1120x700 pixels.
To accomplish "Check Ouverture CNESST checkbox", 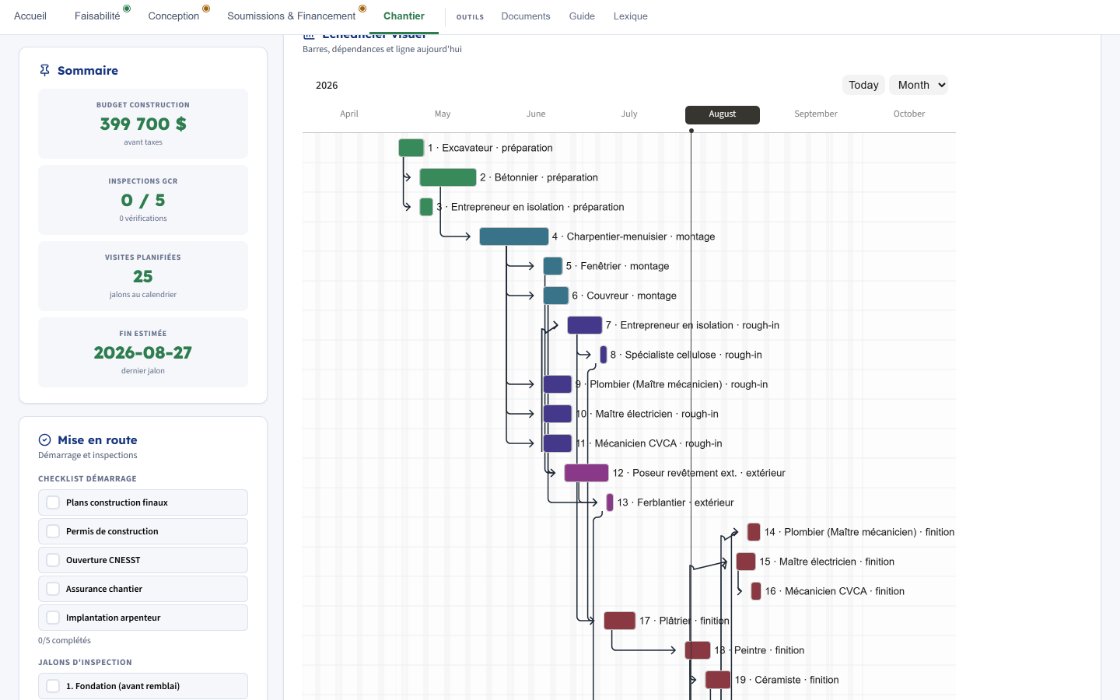I will (53, 560).
